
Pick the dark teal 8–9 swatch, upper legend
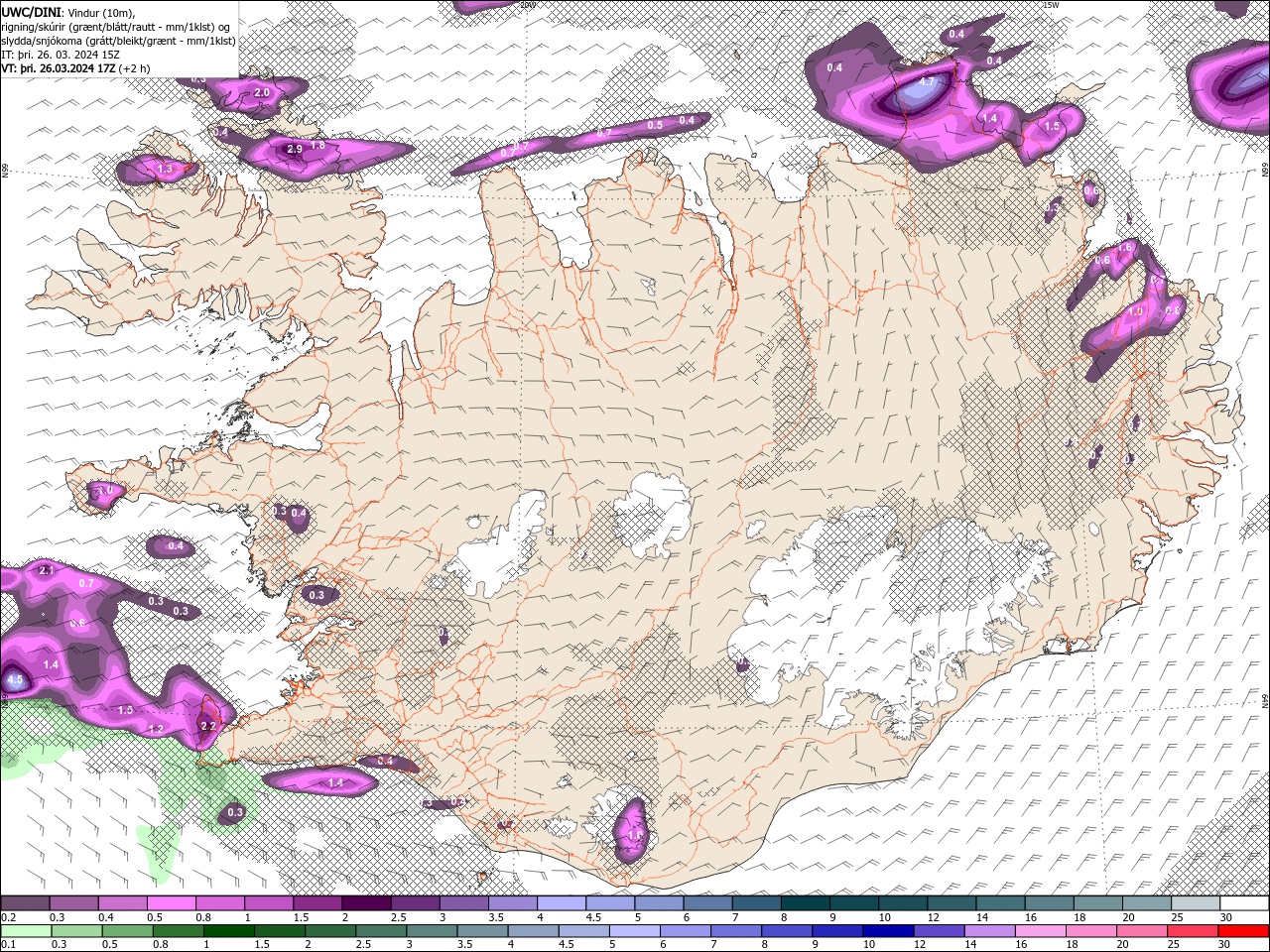click(806, 903)
